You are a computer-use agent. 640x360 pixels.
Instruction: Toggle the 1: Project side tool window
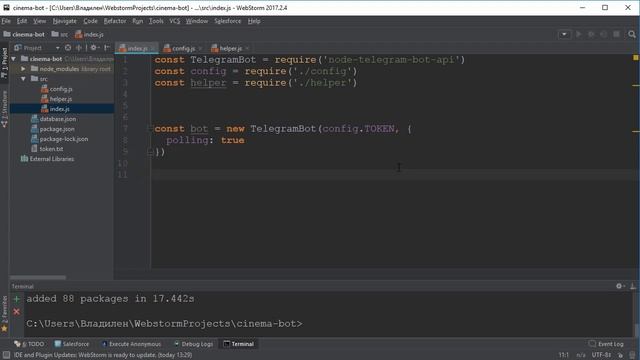pos(4,63)
